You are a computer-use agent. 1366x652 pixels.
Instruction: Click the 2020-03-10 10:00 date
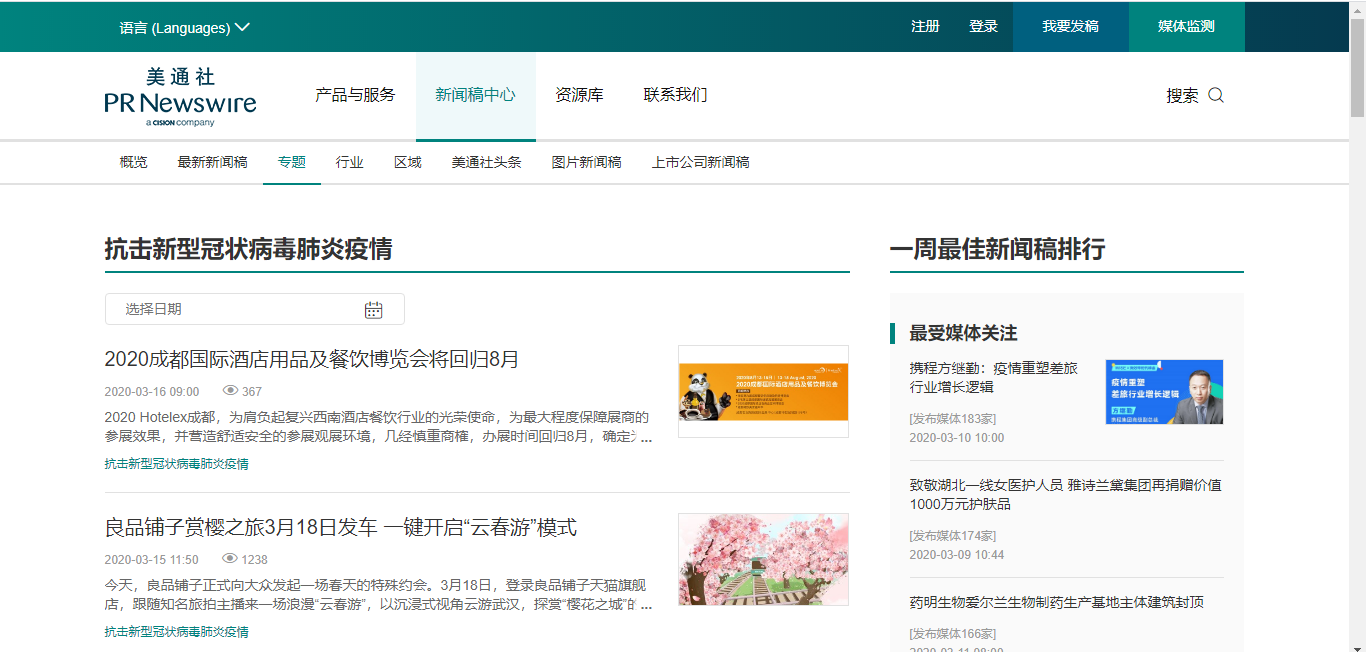tap(957, 438)
